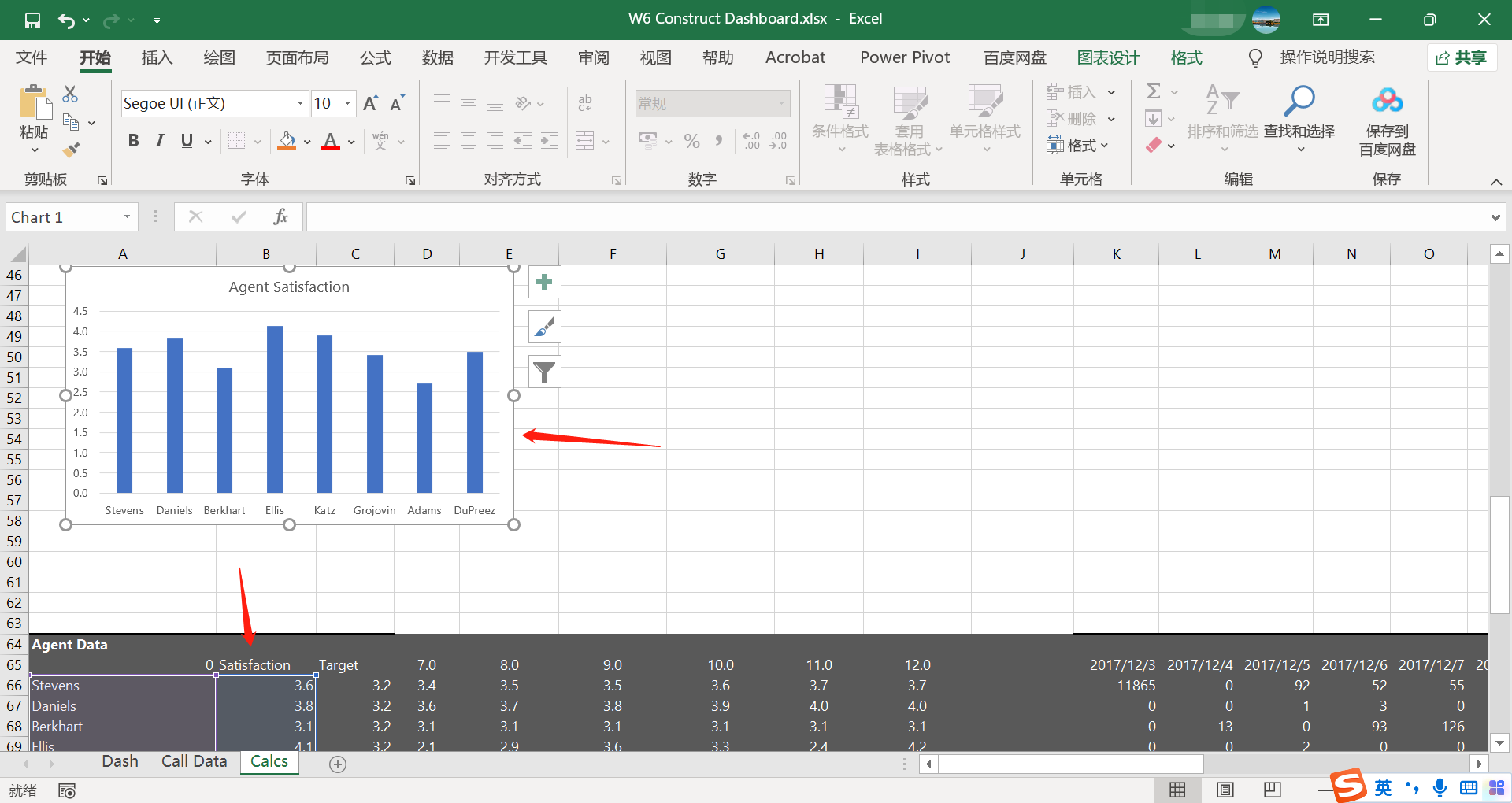Click the fill color bucket swatch
The width and height of the screenshot is (1512, 803).
tap(287, 142)
